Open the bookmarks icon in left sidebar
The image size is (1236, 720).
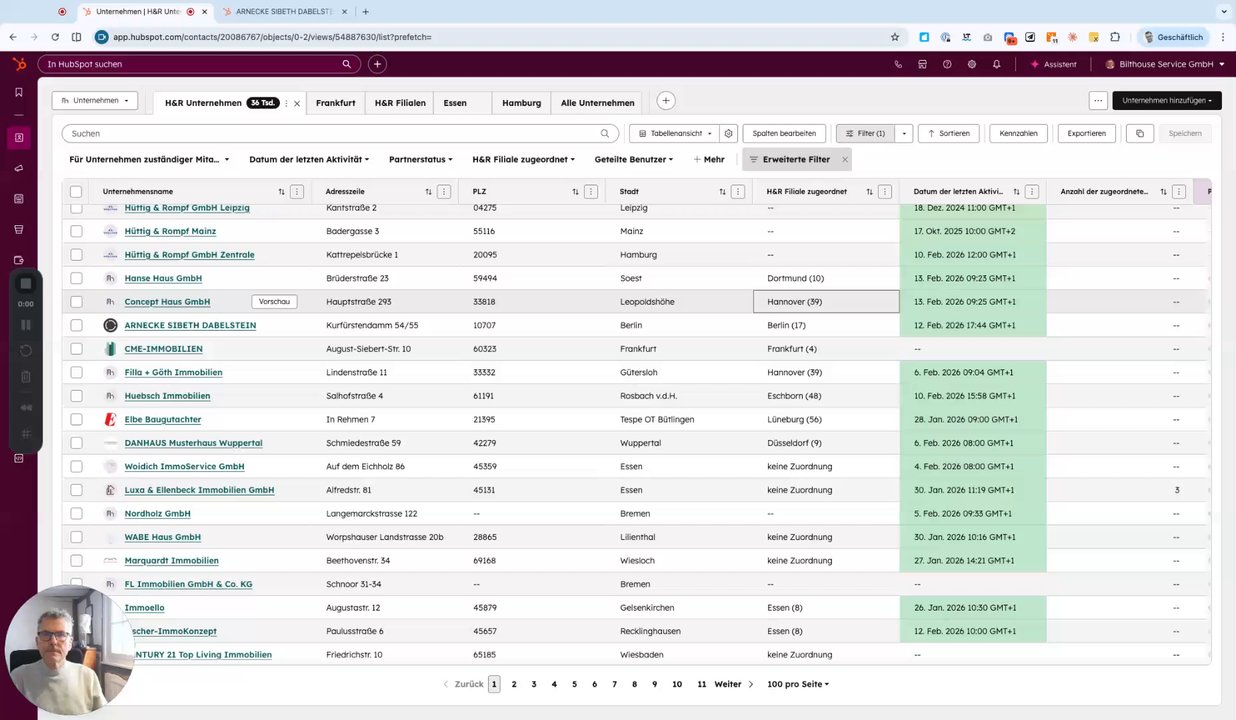coord(18,92)
